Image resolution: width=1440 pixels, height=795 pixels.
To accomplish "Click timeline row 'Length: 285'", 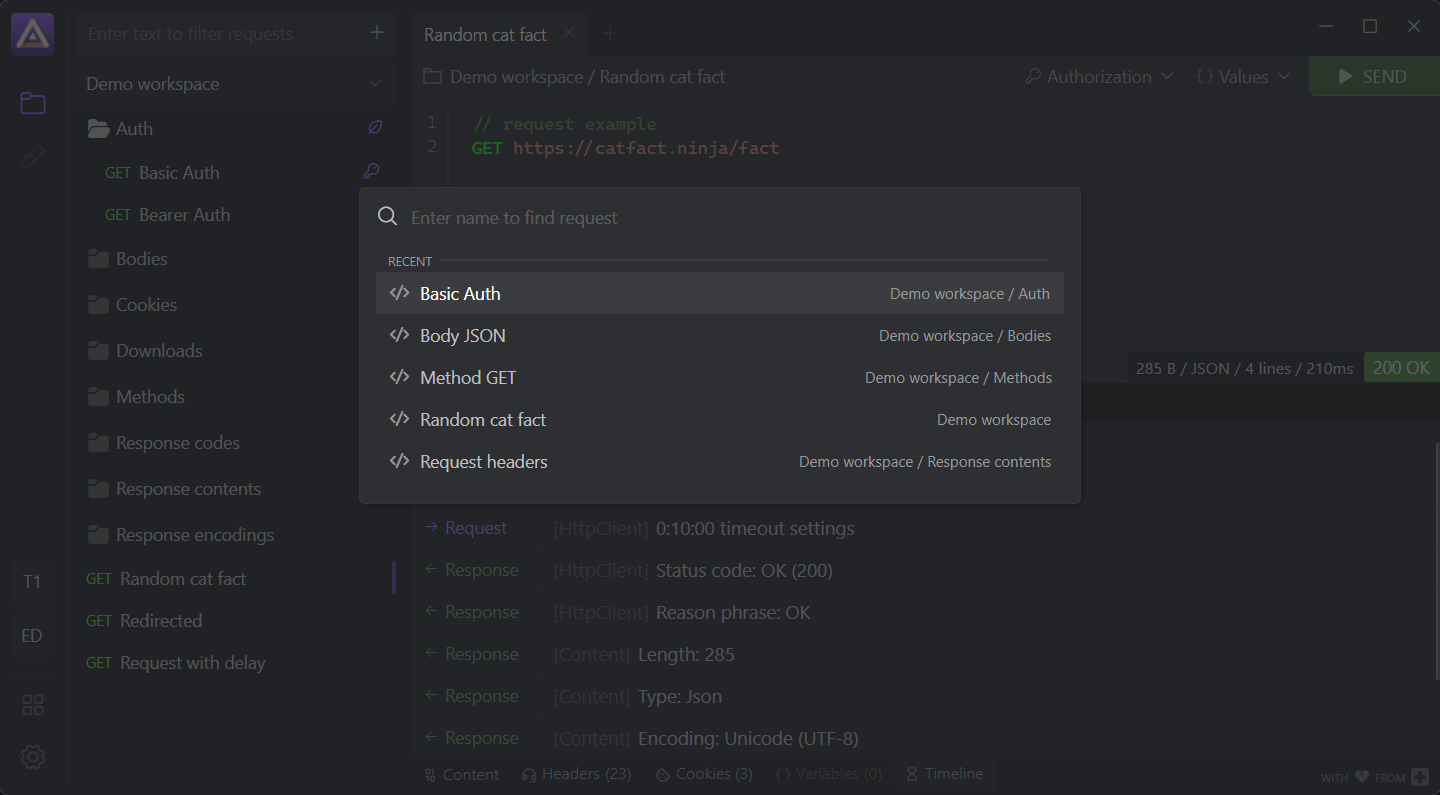I will 686,654.
